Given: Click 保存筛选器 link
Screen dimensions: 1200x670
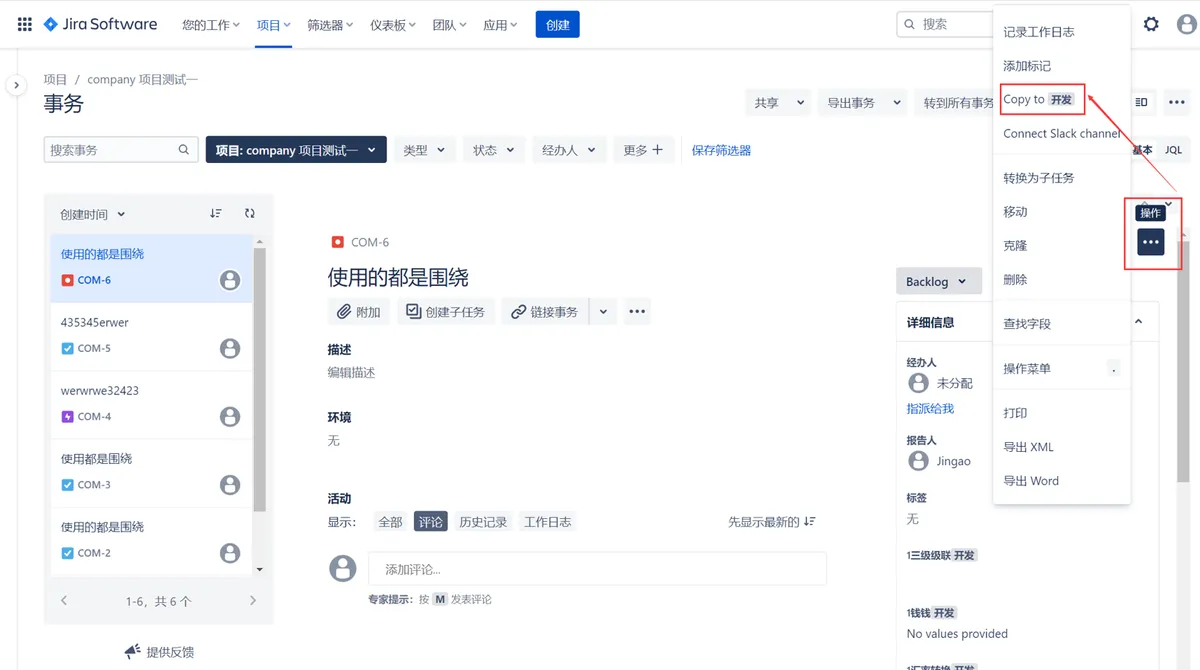Looking at the screenshot, I should point(721,150).
